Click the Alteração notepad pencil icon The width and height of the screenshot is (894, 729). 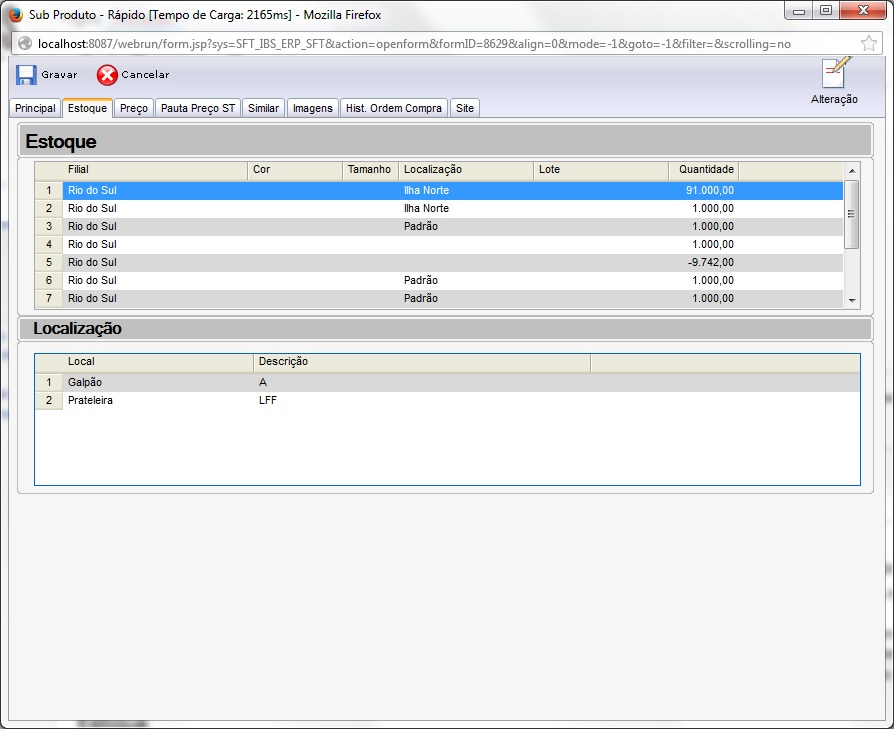[x=834, y=72]
